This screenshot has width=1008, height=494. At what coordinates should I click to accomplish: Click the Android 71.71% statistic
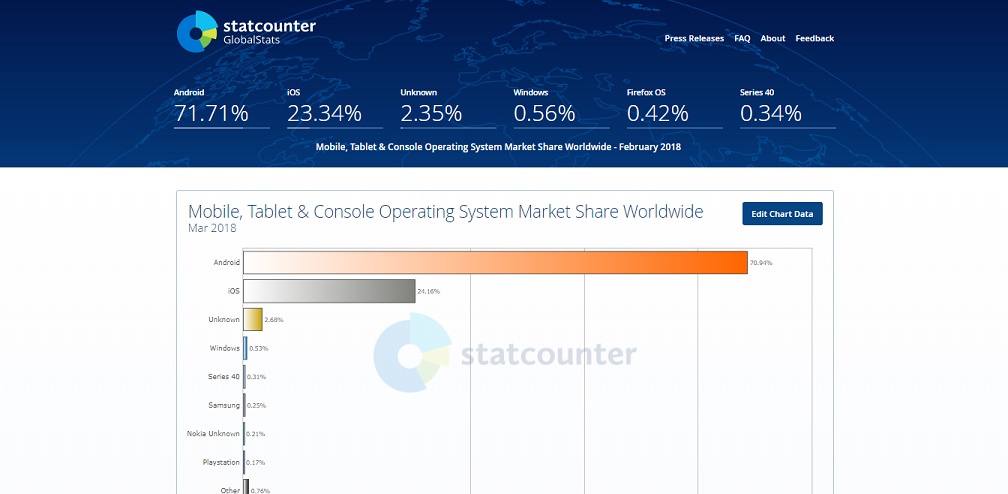(221, 107)
